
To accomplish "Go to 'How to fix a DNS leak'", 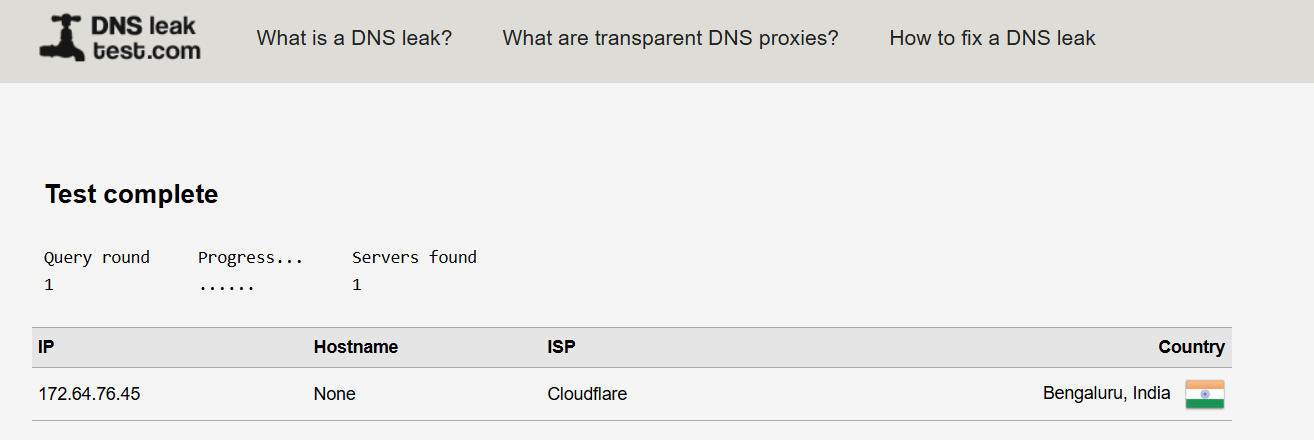I will 992,38.
